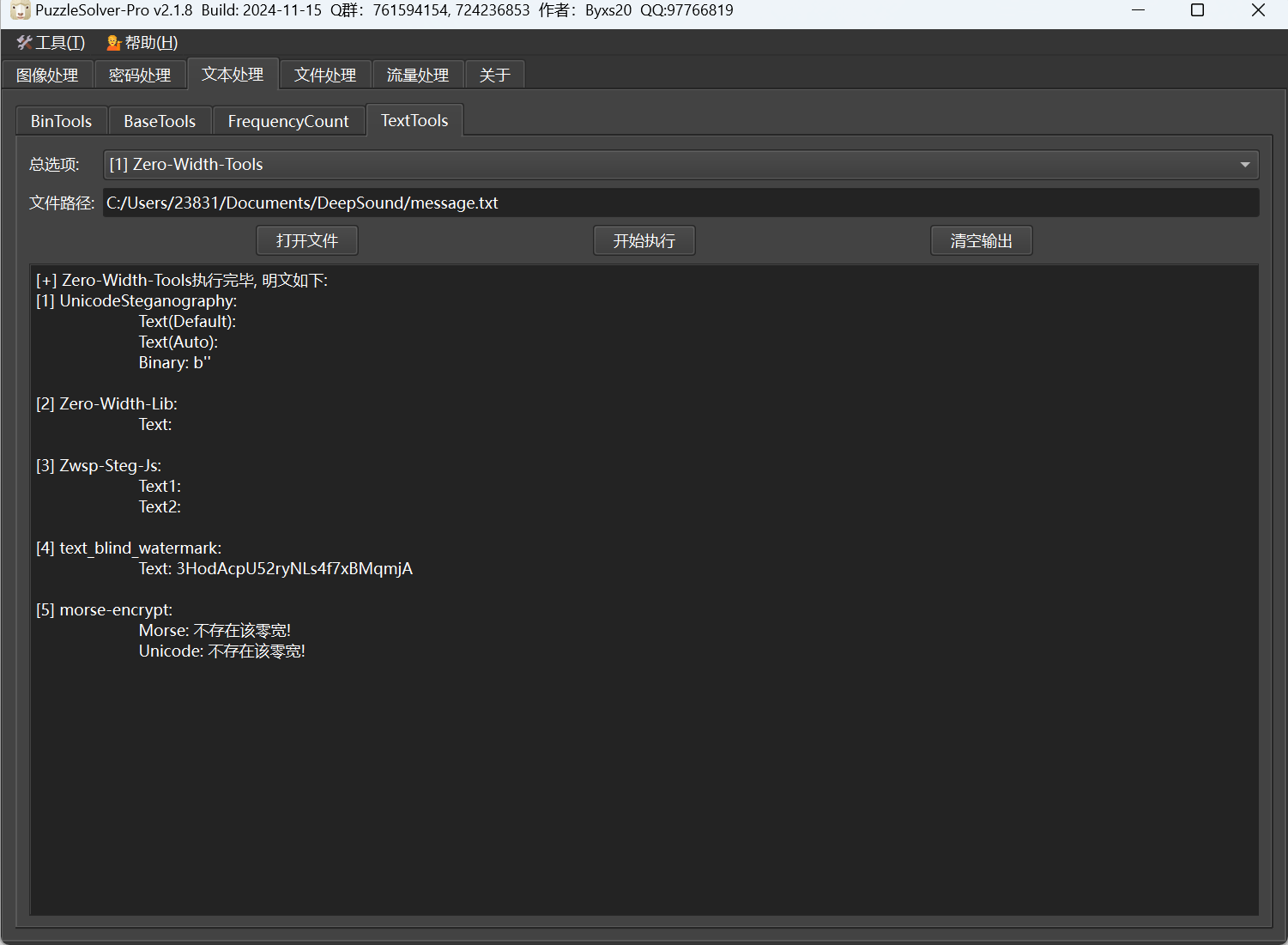1288x945 pixels.
Task: Switch to the FrequencyCount sub-tab
Action: click(x=288, y=121)
